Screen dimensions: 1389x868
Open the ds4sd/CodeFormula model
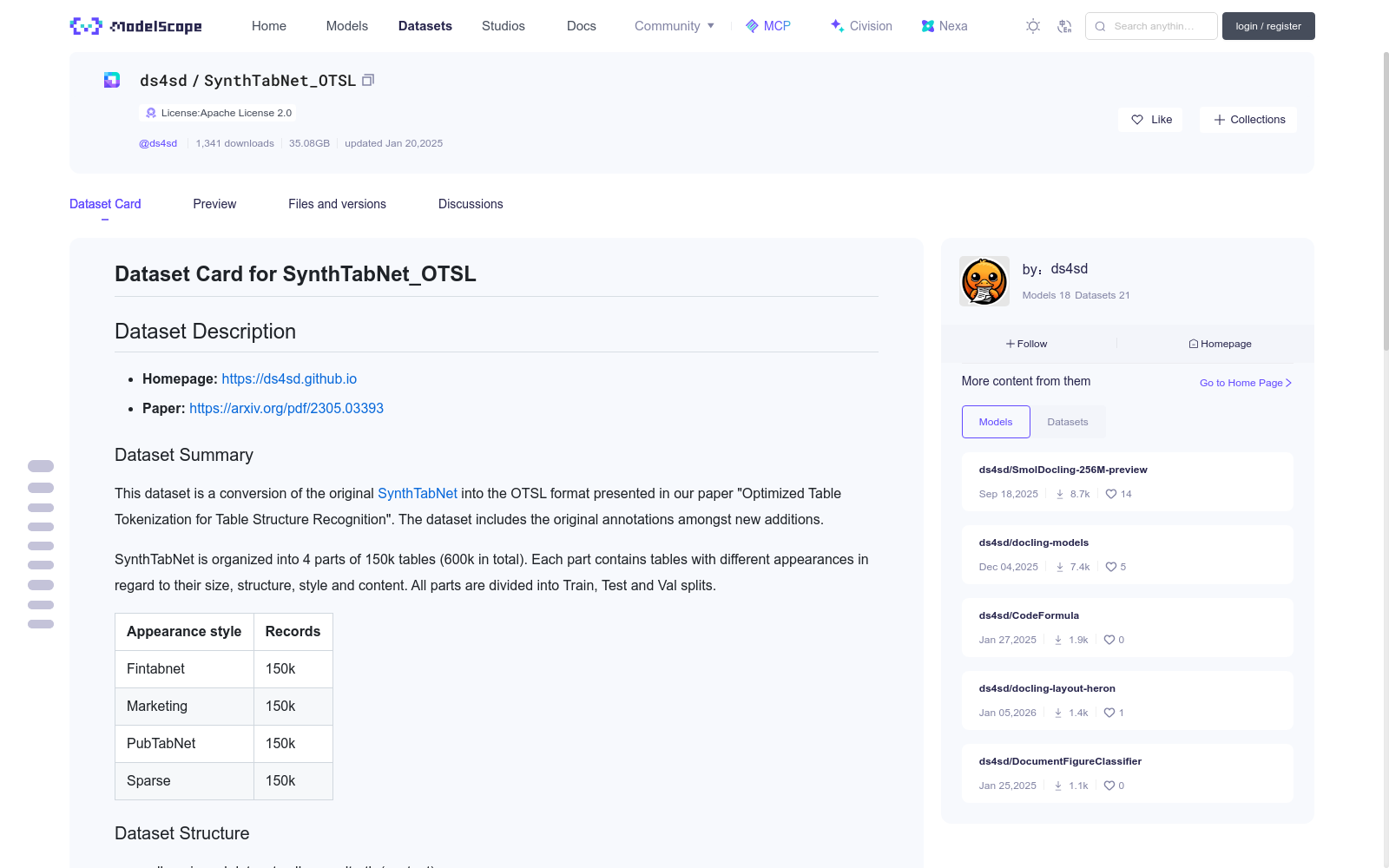coord(1029,615)
